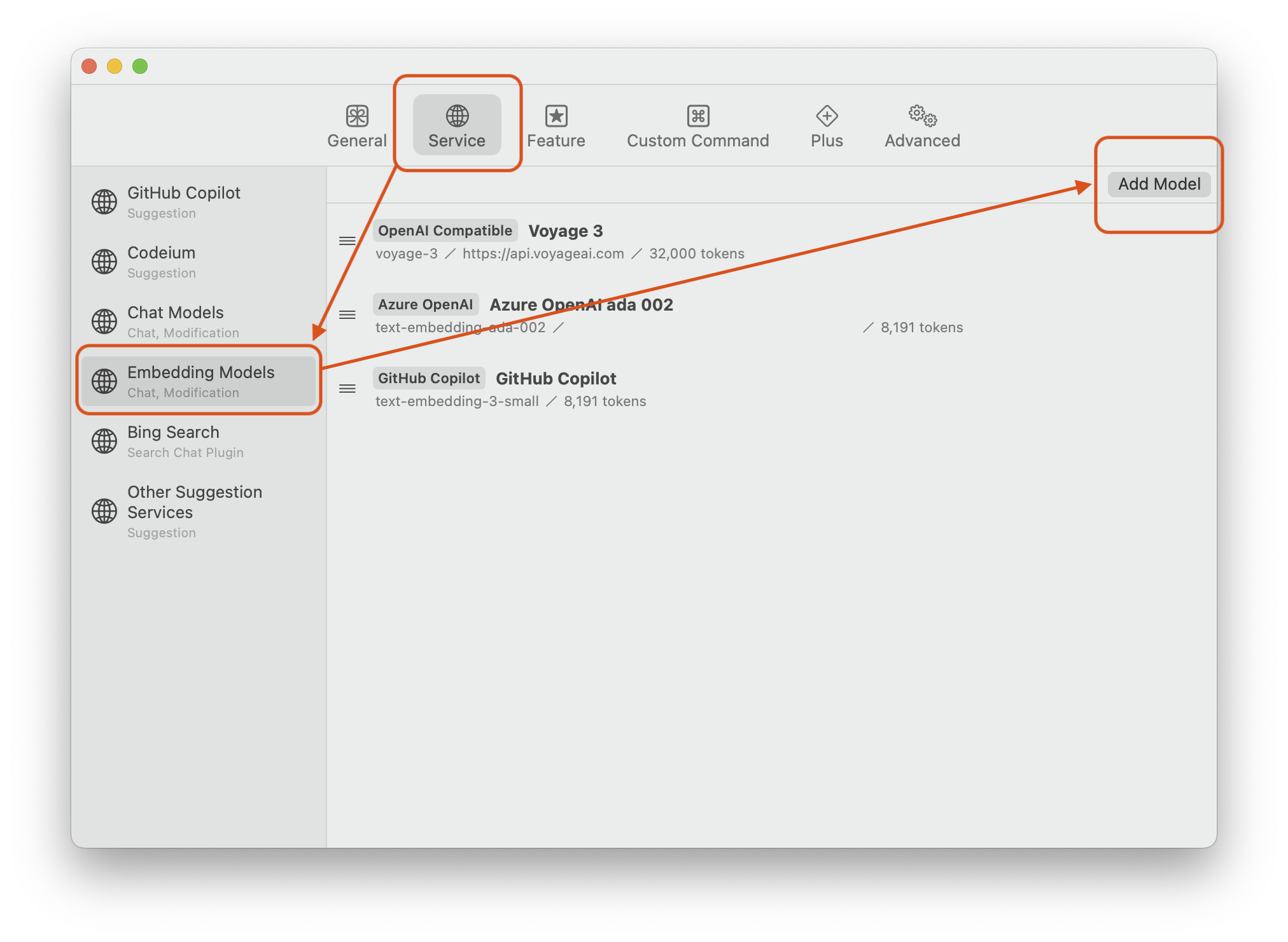
Task: Click Azure OpenAI ada 002 reorder handle
Action: [x=347, y=315]
